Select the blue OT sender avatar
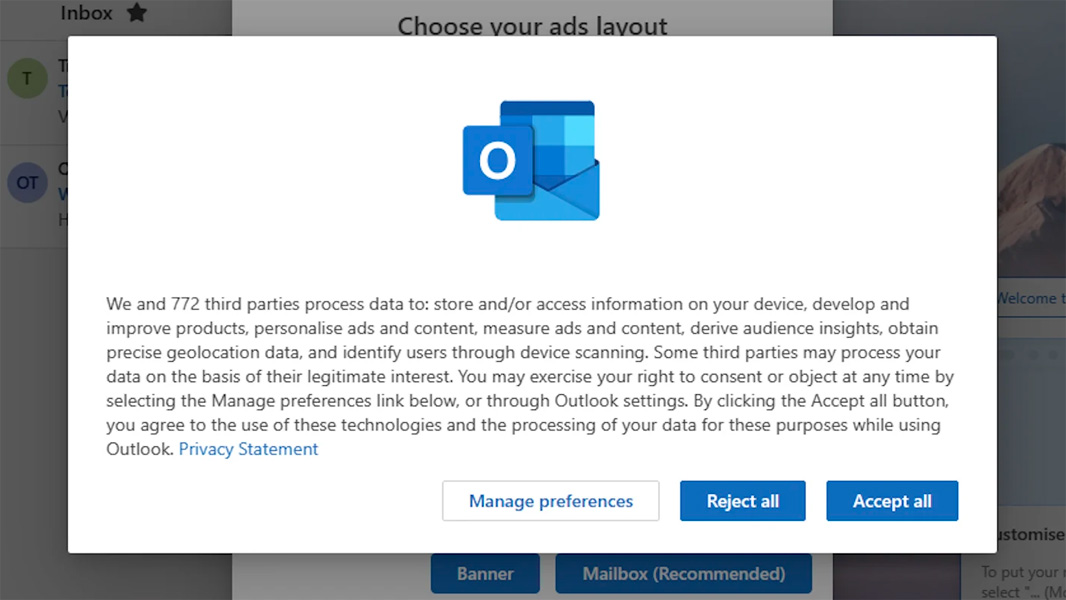Screen dimensions: 1066x600 [27, 182]
